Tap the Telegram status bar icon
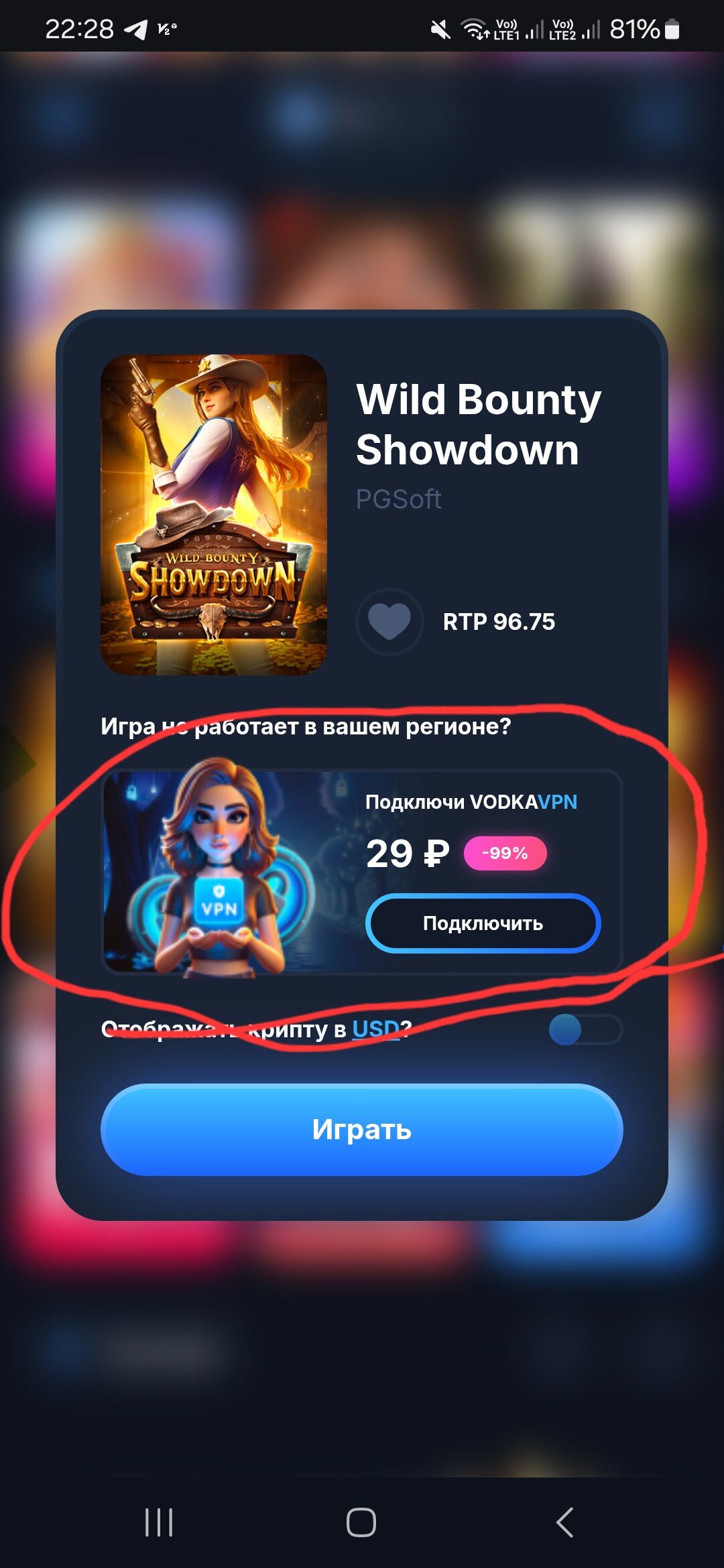 136,29
